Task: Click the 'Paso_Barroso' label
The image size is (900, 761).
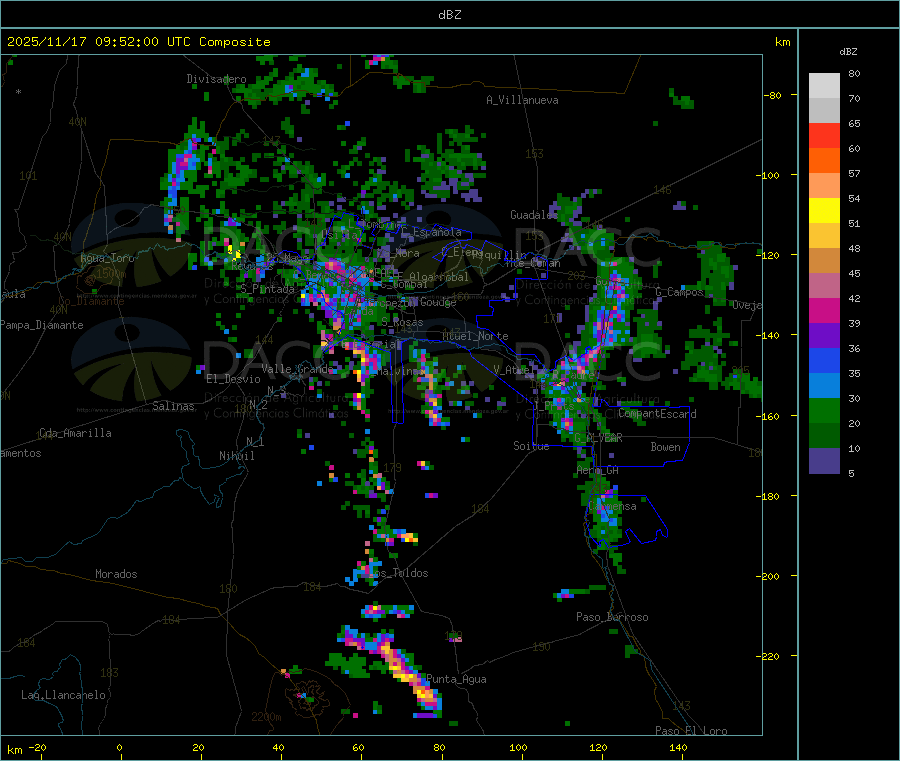Action: click(612, 617)
